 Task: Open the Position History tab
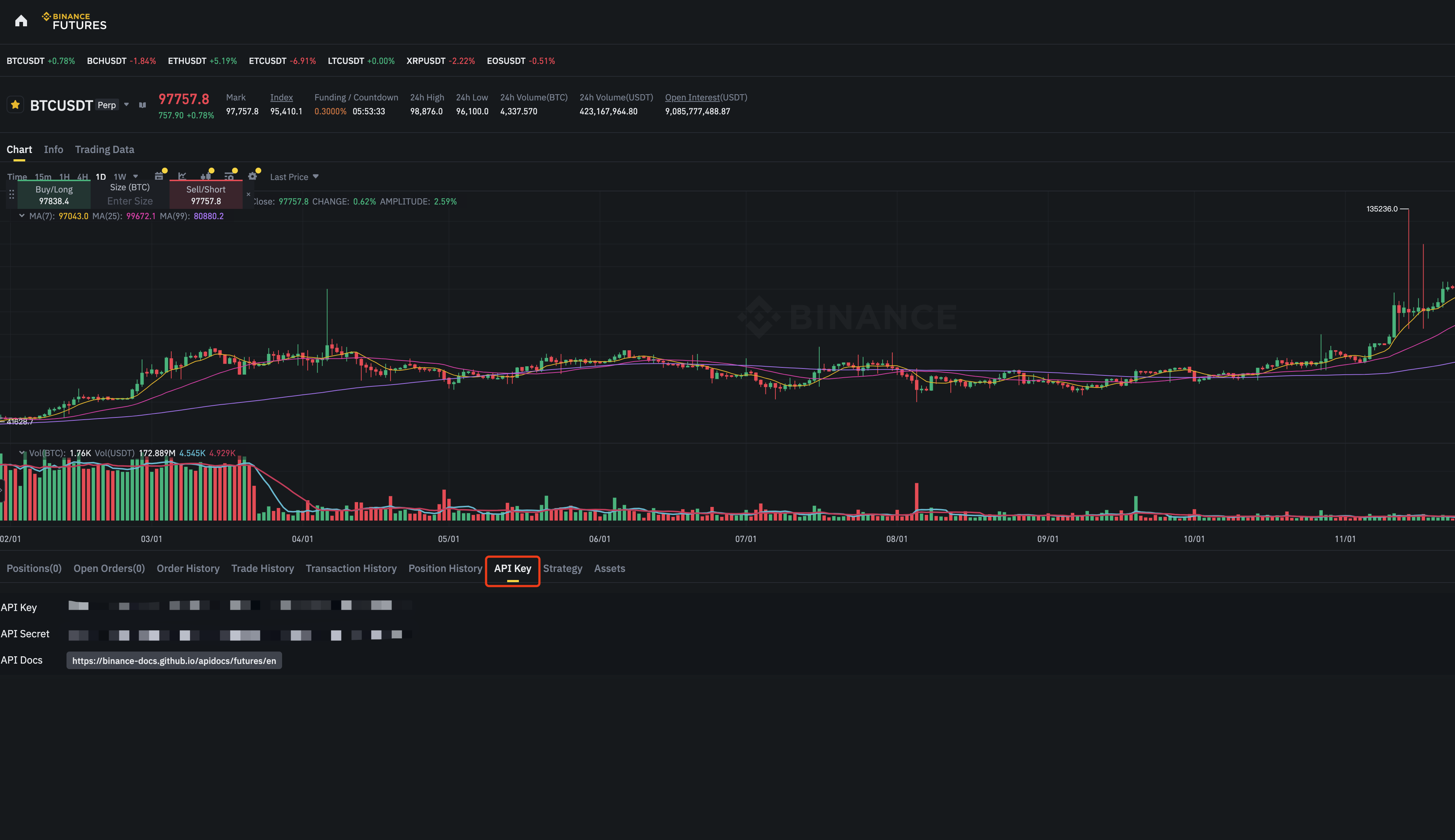[x=445, y=569]
